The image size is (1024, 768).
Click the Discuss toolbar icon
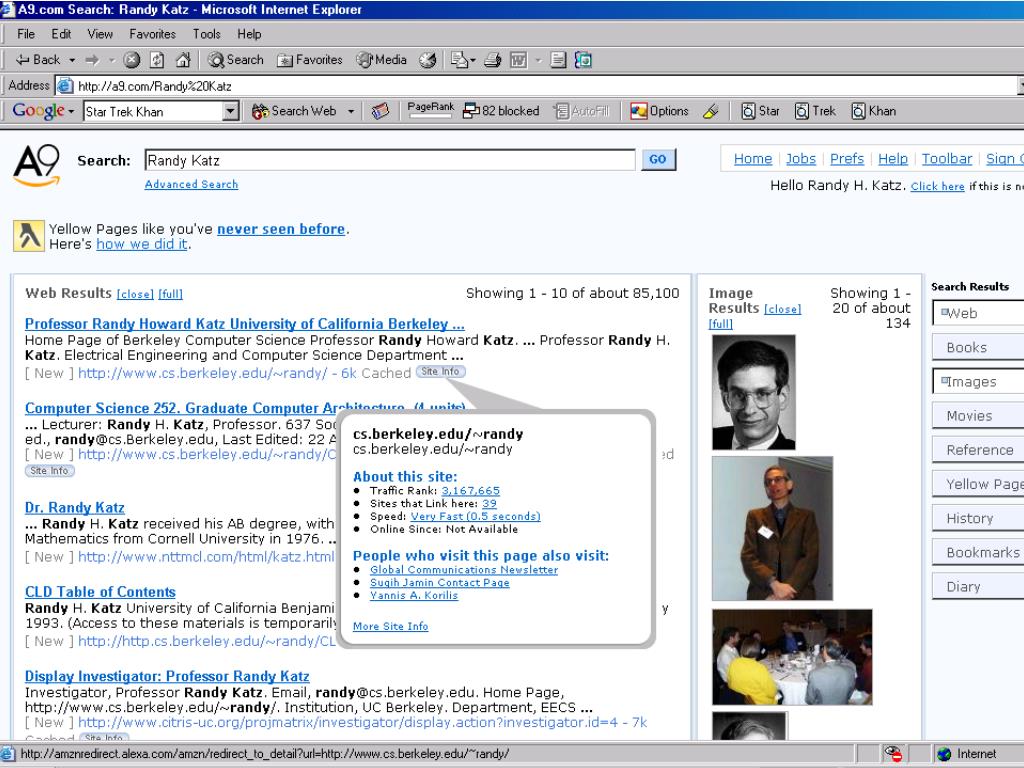click(x=558, y=60)
